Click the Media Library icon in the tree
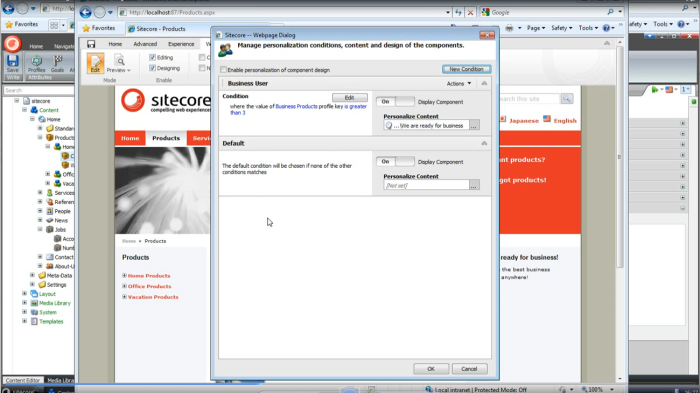 pos(34,303)
